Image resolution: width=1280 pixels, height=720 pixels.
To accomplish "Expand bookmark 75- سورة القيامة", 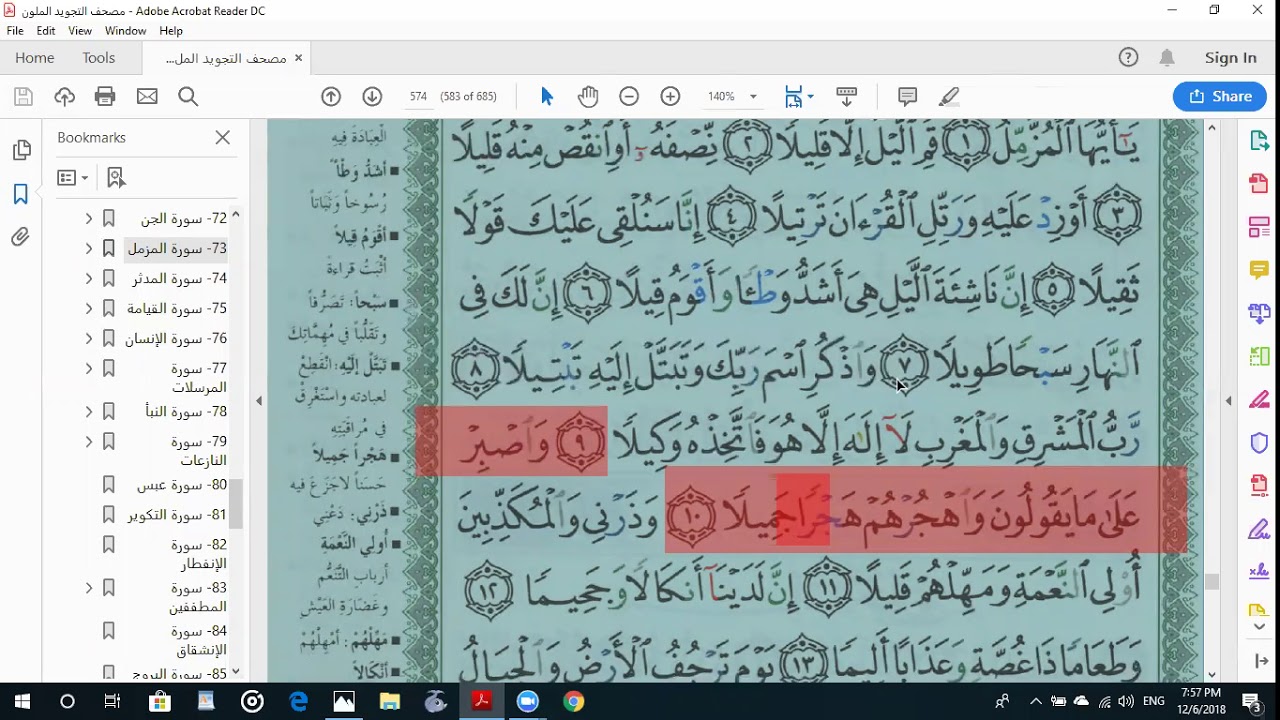I will point(88,308).
